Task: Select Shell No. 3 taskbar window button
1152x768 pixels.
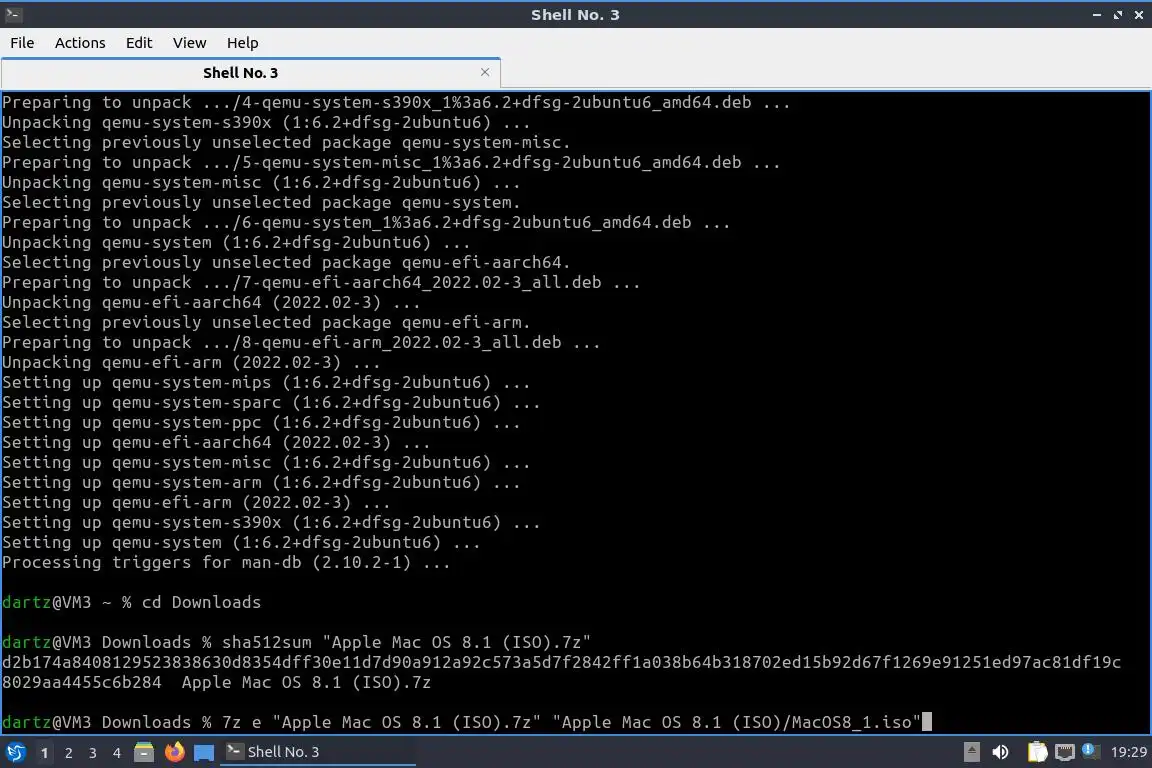Action: click(317, 752)
